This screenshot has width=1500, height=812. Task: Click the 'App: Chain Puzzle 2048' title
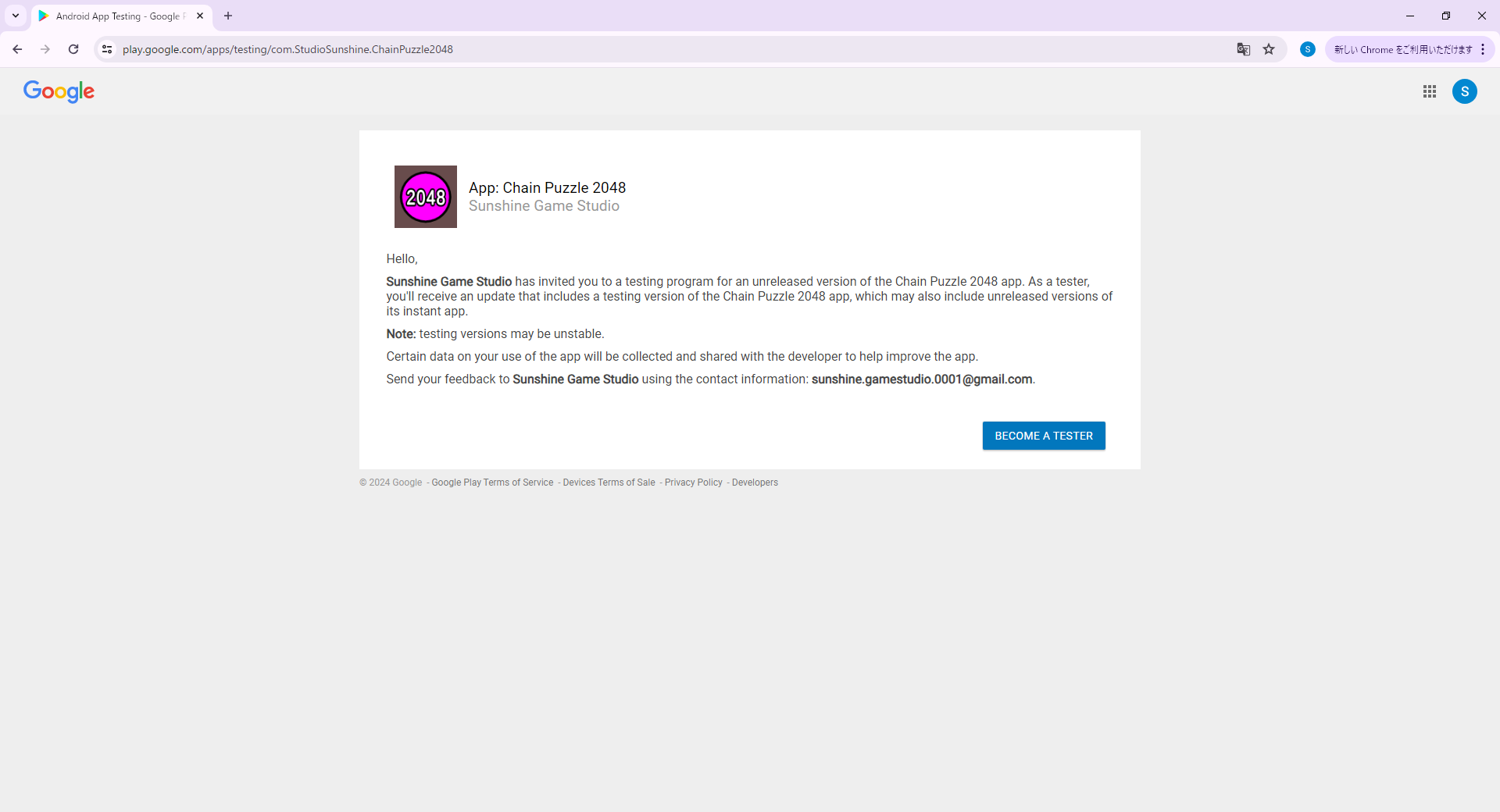click(x=547, y=187)
